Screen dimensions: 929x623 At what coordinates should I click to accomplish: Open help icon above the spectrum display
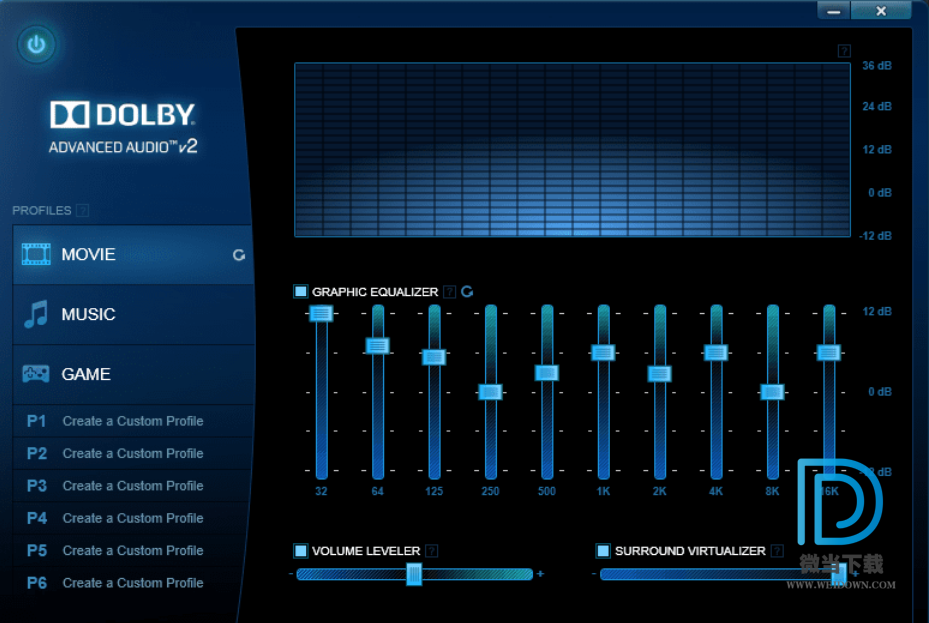point(844,51)
